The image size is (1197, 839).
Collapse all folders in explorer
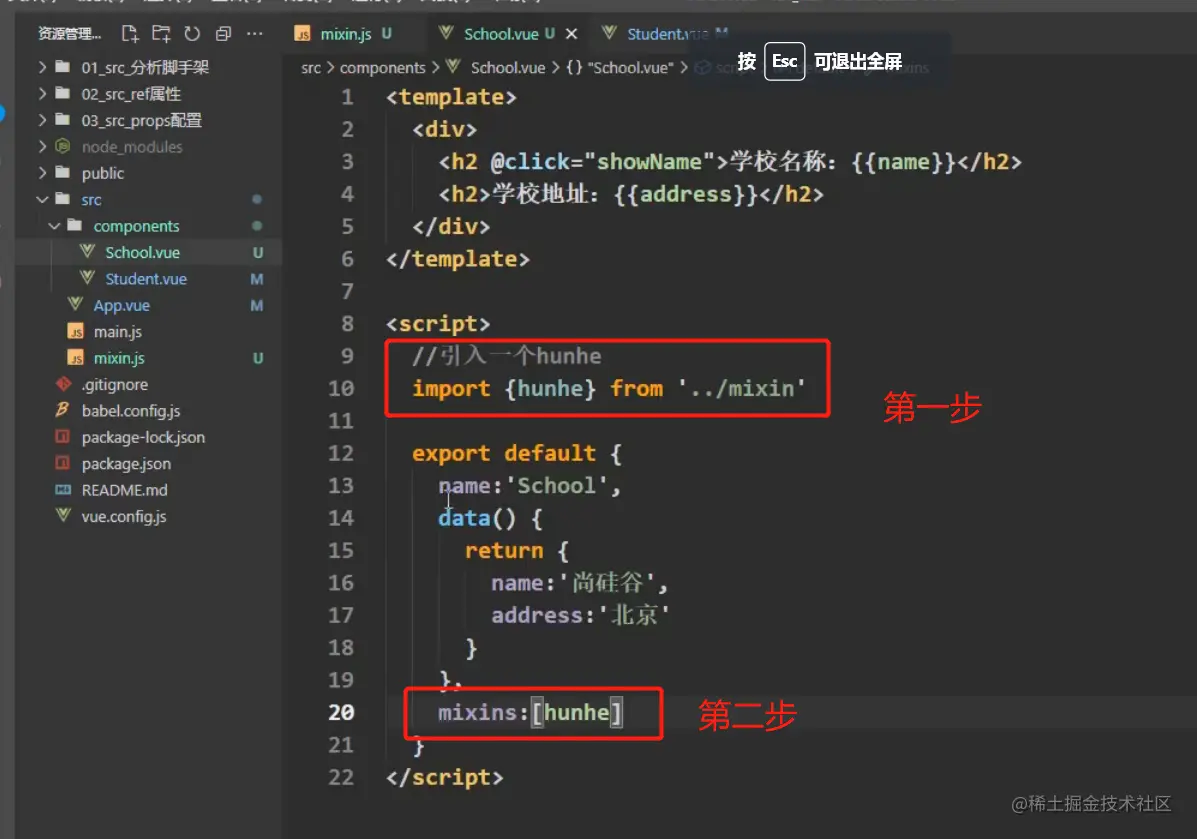[224, 34]
